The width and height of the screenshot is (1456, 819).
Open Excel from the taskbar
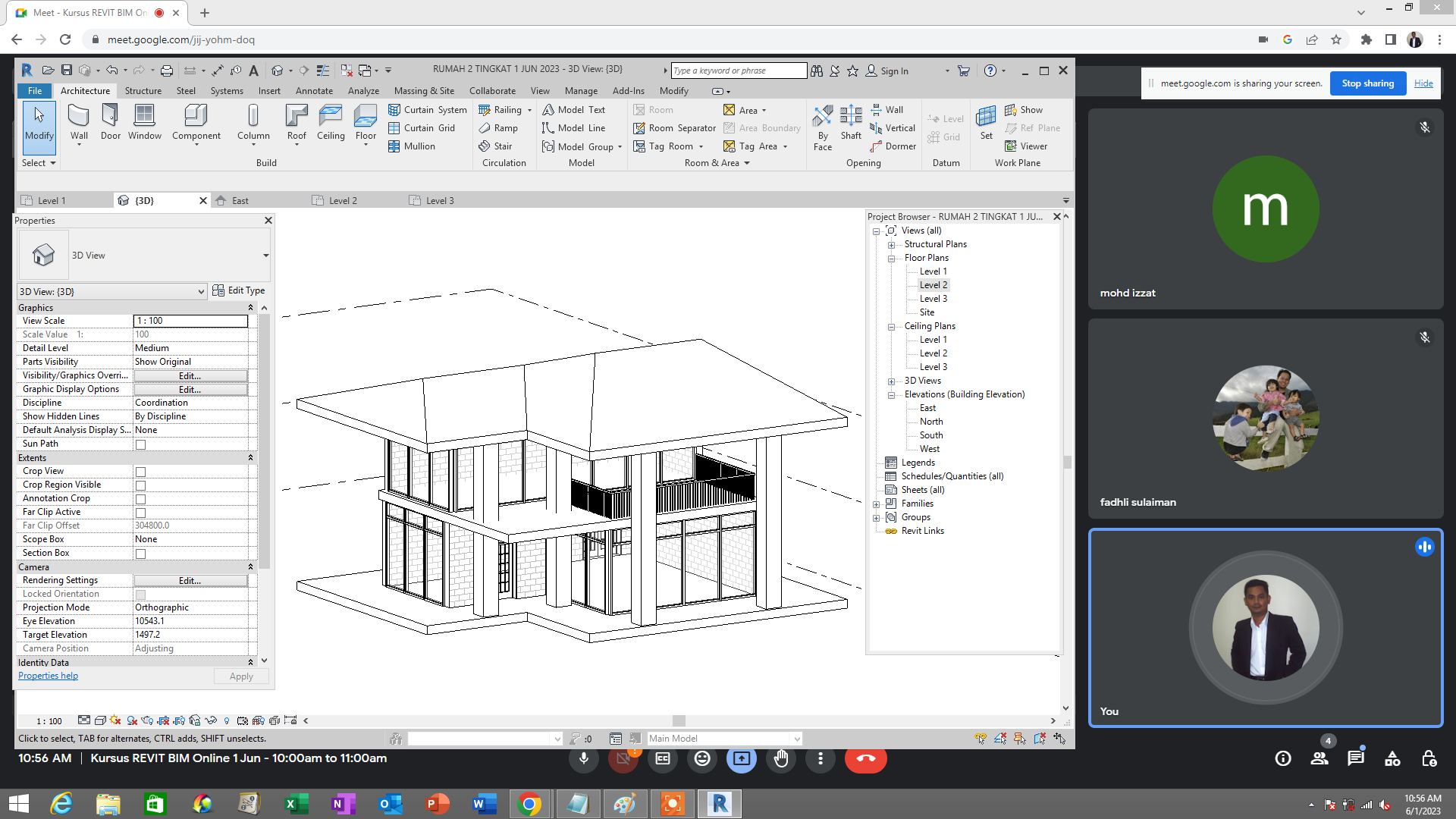(296, 804)
